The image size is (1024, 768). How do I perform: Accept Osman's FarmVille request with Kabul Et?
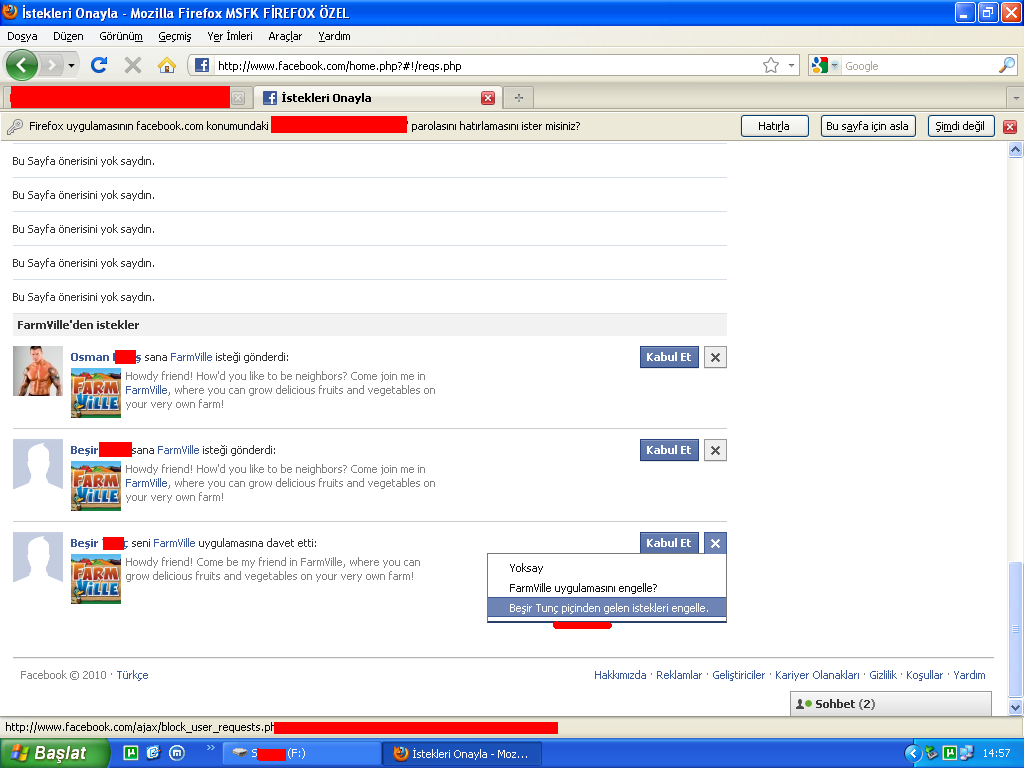tap(669, 357)
